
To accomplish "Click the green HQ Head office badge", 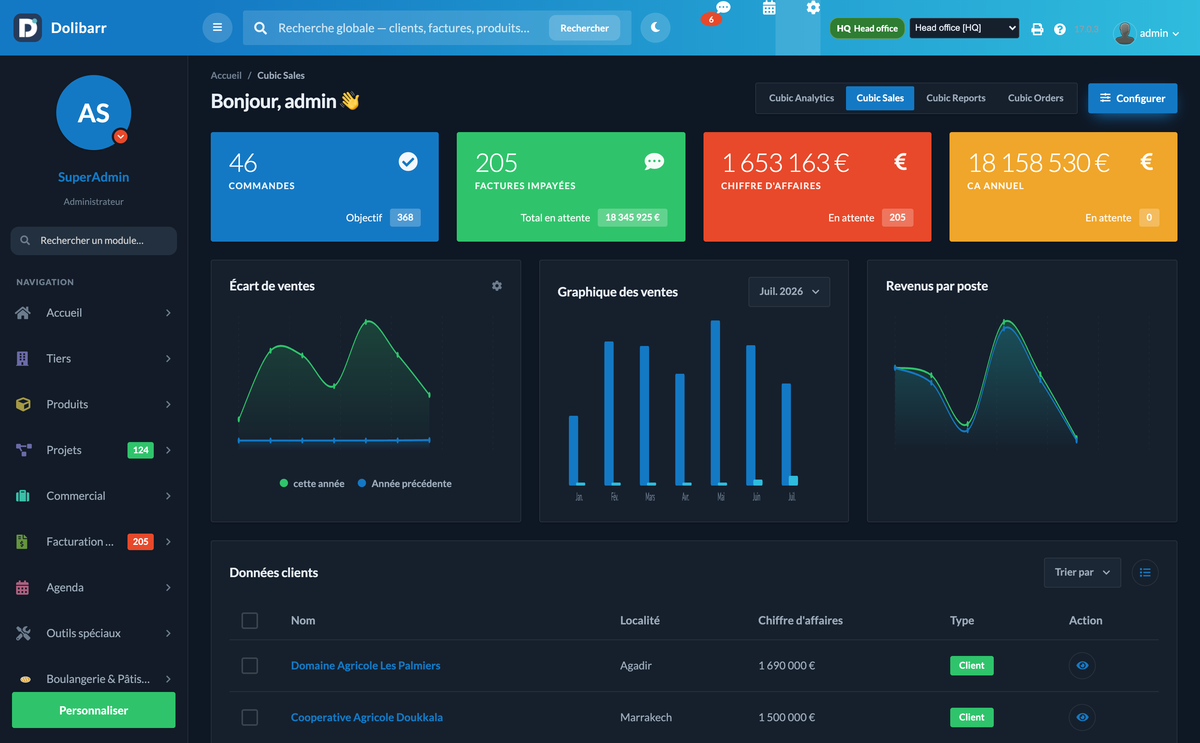I will click(867, 28).
